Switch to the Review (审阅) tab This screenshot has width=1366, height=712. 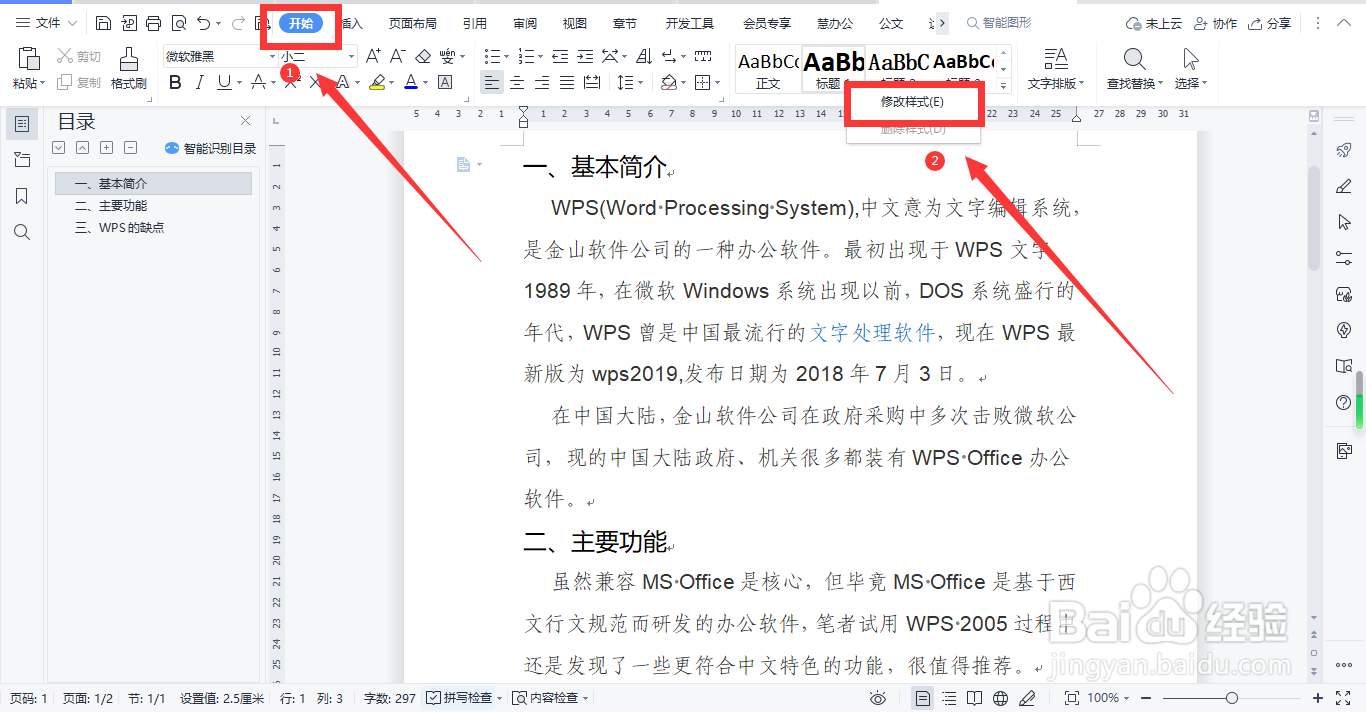coord(525,23)
